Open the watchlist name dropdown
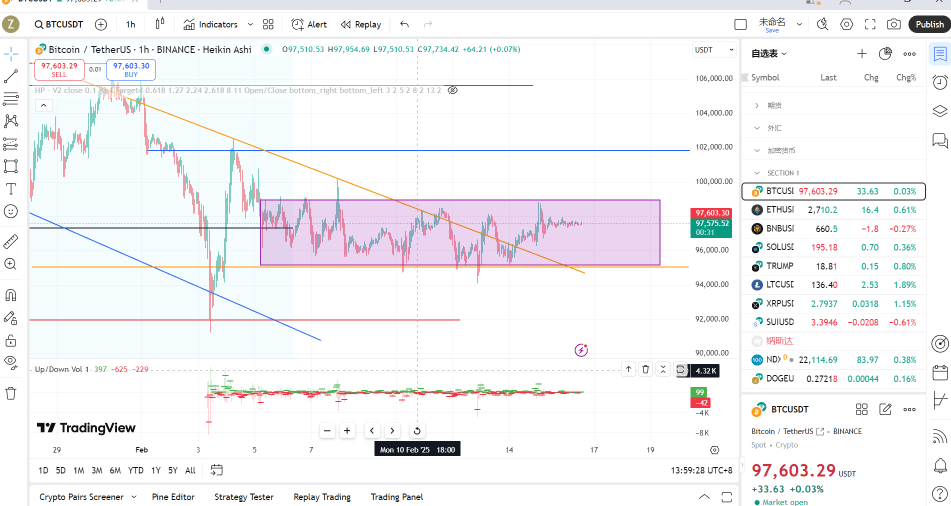951x506 pixels. (x=768, y=53)
